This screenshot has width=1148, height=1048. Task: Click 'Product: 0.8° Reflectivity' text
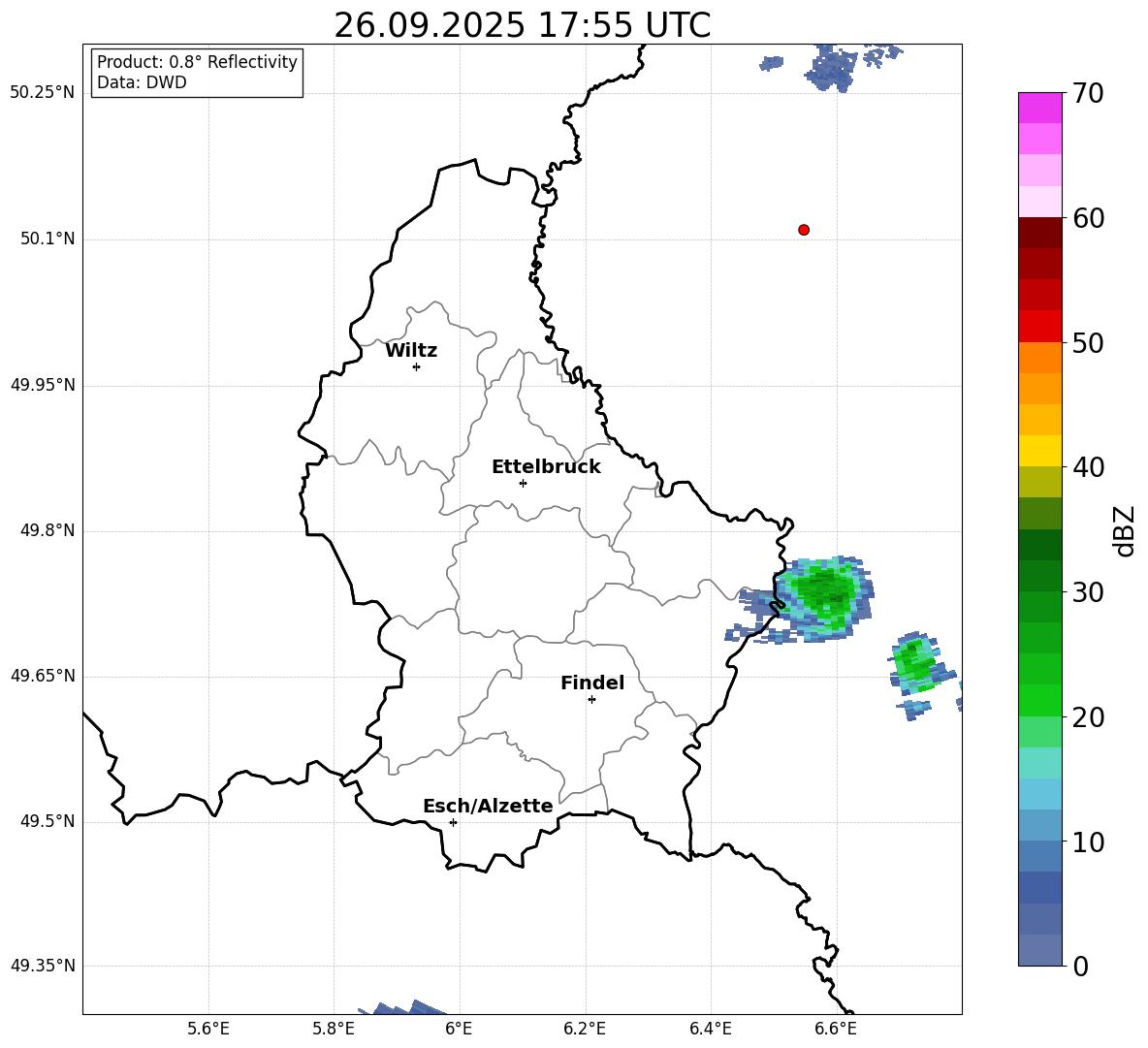pos(197,62)
